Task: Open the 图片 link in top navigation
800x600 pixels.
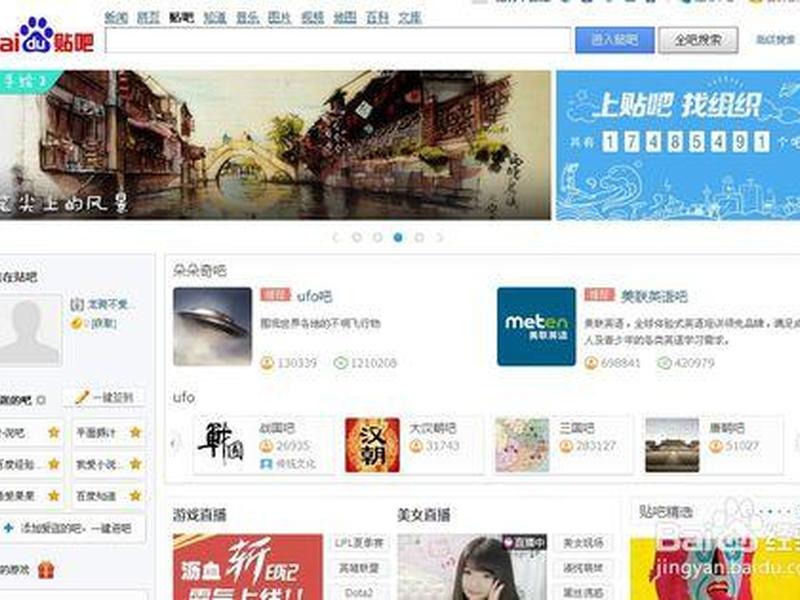Action: [280, 18]
